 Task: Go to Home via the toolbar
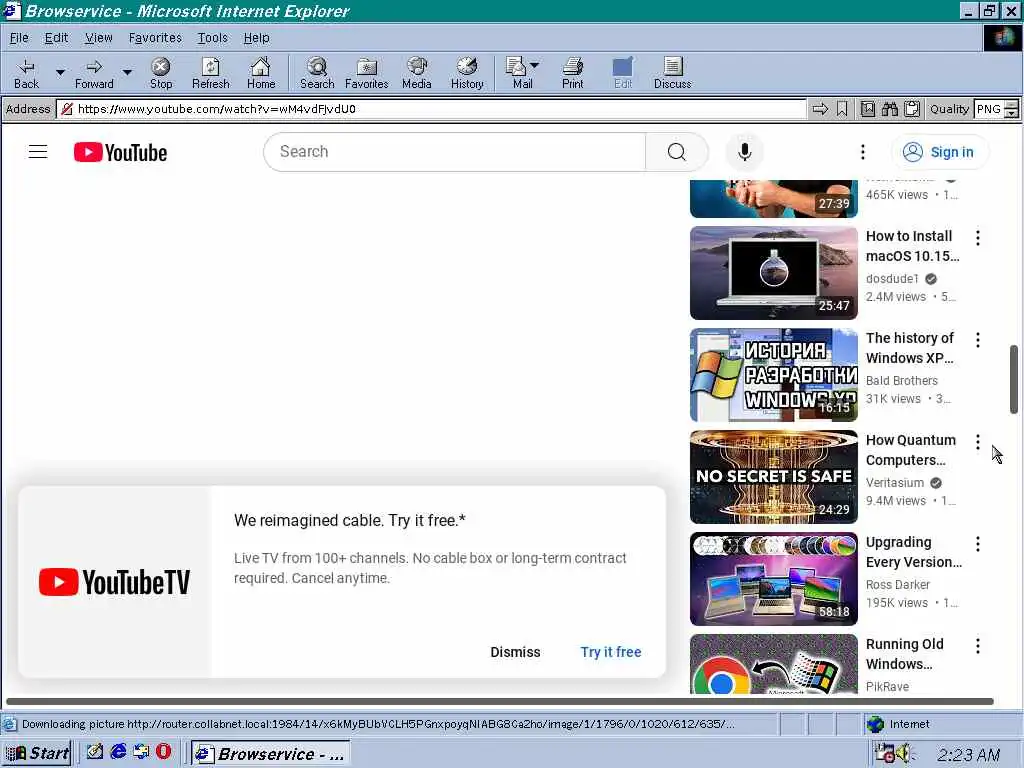pos(261,73)
